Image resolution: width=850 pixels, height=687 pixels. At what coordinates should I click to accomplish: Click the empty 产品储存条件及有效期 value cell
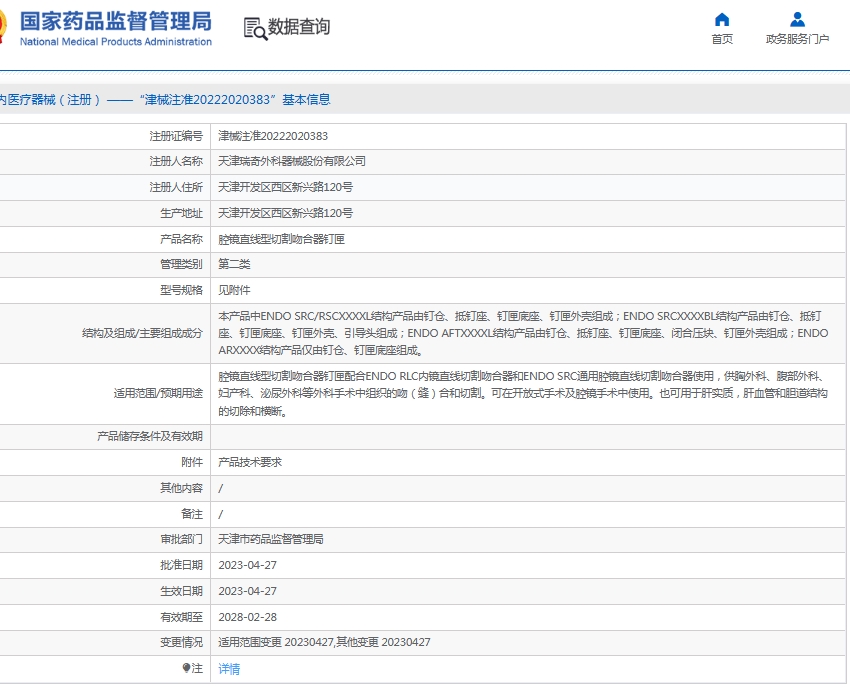tap(527, 437)
